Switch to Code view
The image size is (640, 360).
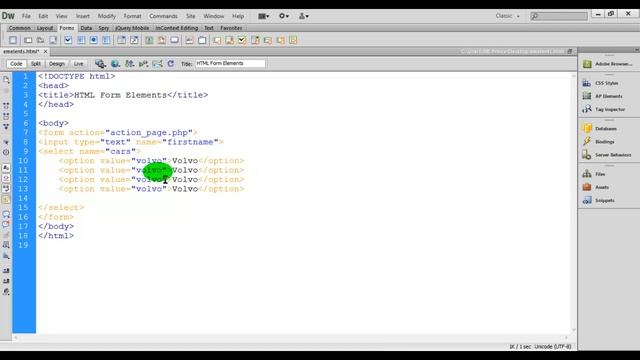16,64
